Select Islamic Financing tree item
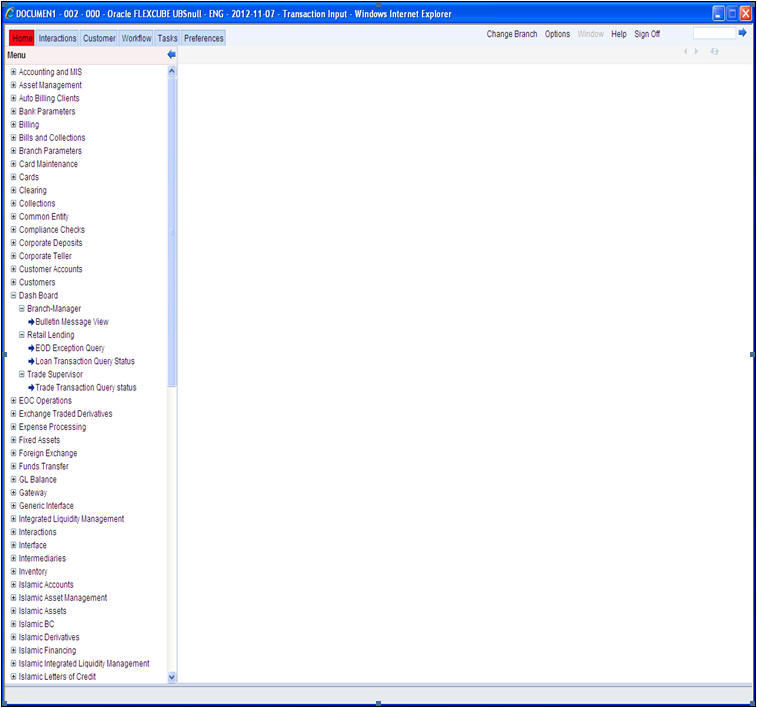Image resolution: width=757 pixels, height=708 pixels. (x=47, y=651)
